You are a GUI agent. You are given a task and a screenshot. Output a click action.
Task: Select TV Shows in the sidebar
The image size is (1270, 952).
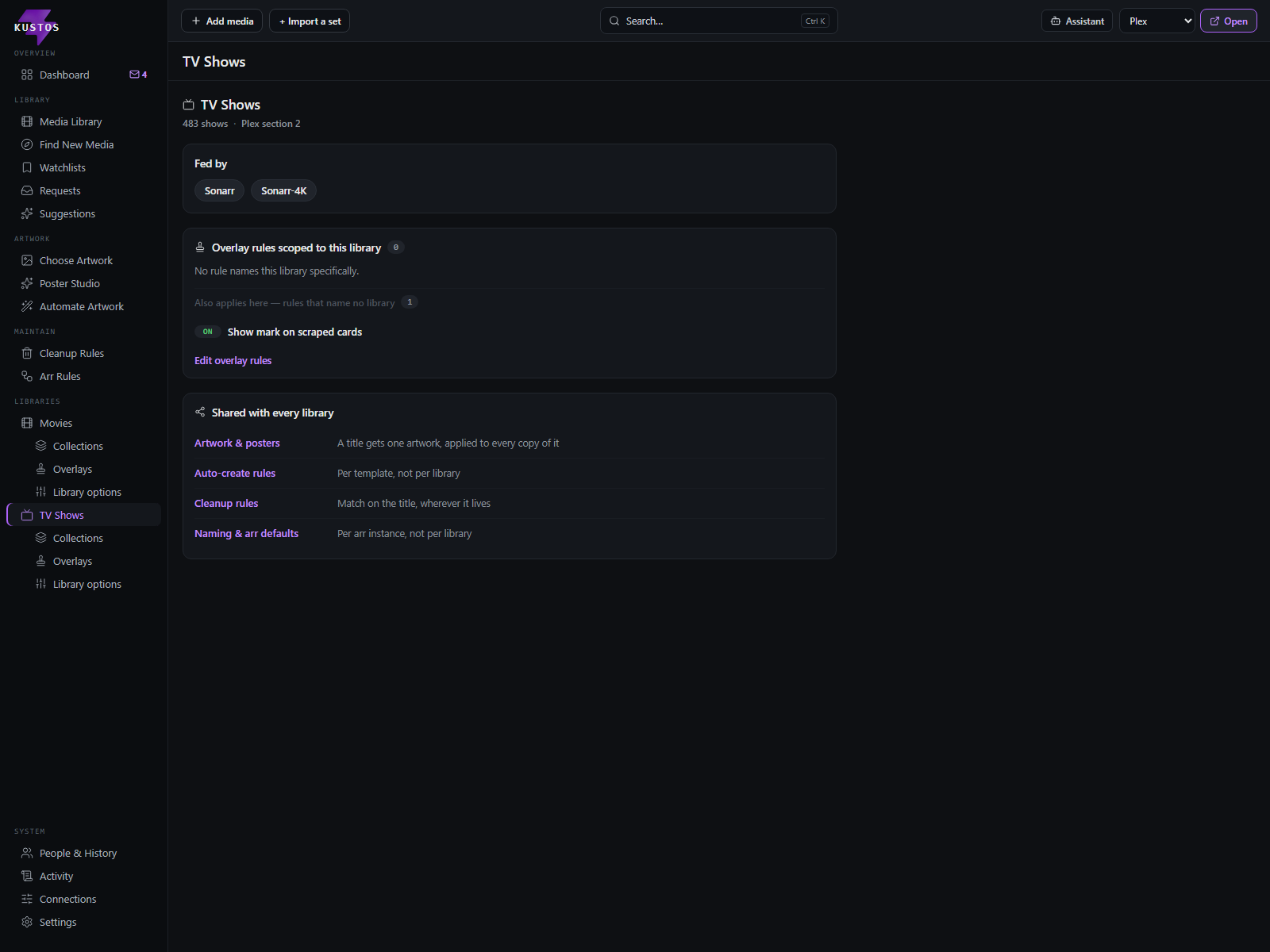click(x=84, y=515)
